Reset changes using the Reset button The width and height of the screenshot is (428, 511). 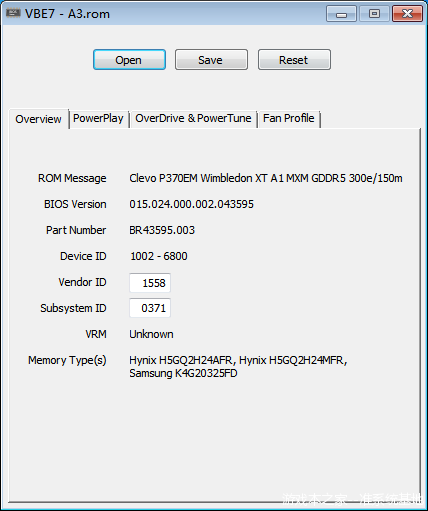tap(294, 60)
